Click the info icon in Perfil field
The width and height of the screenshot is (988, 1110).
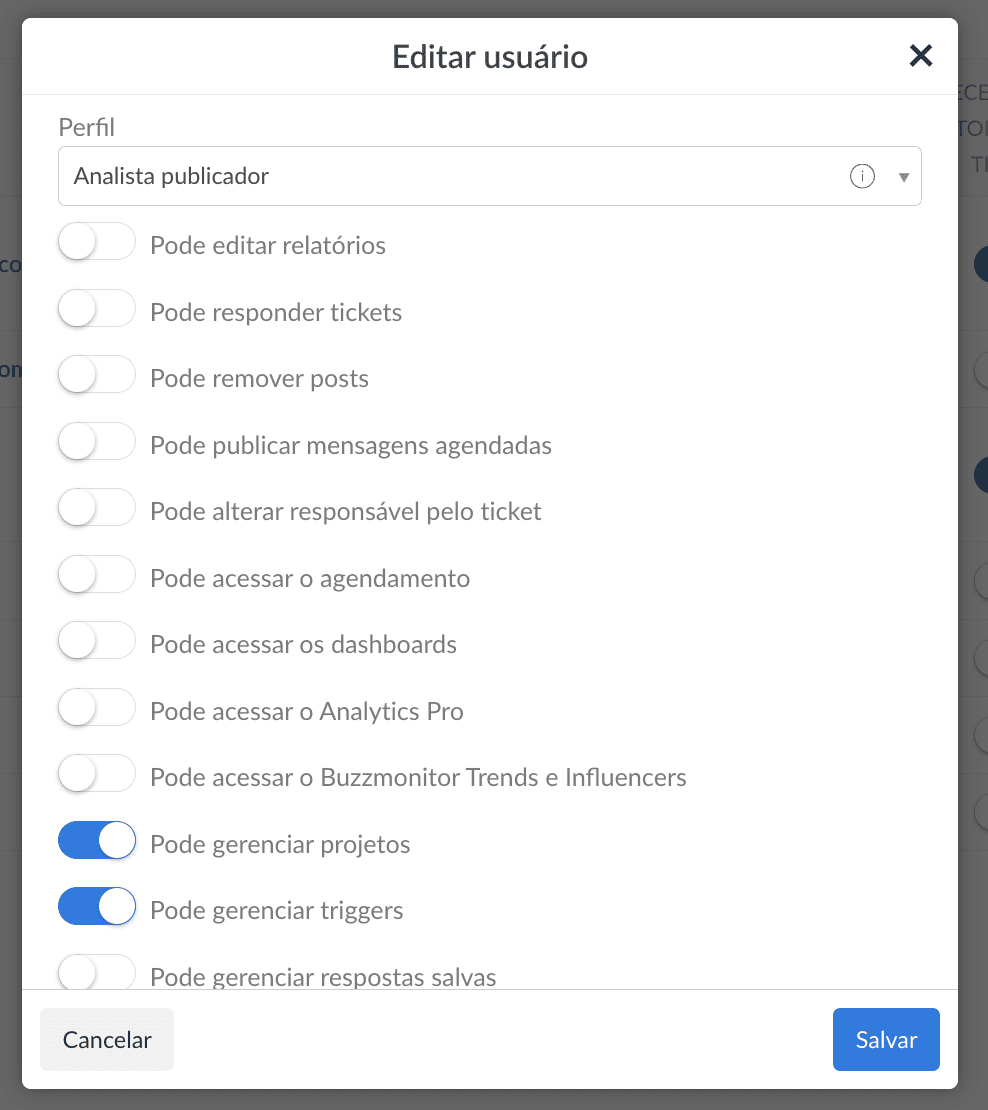(862, 177)
